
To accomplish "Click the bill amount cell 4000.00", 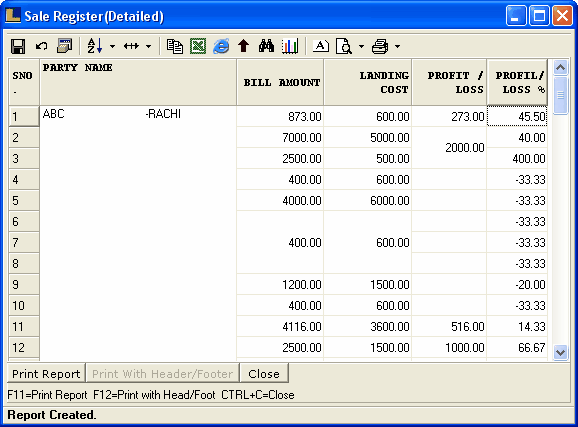I will pos(280,201).
